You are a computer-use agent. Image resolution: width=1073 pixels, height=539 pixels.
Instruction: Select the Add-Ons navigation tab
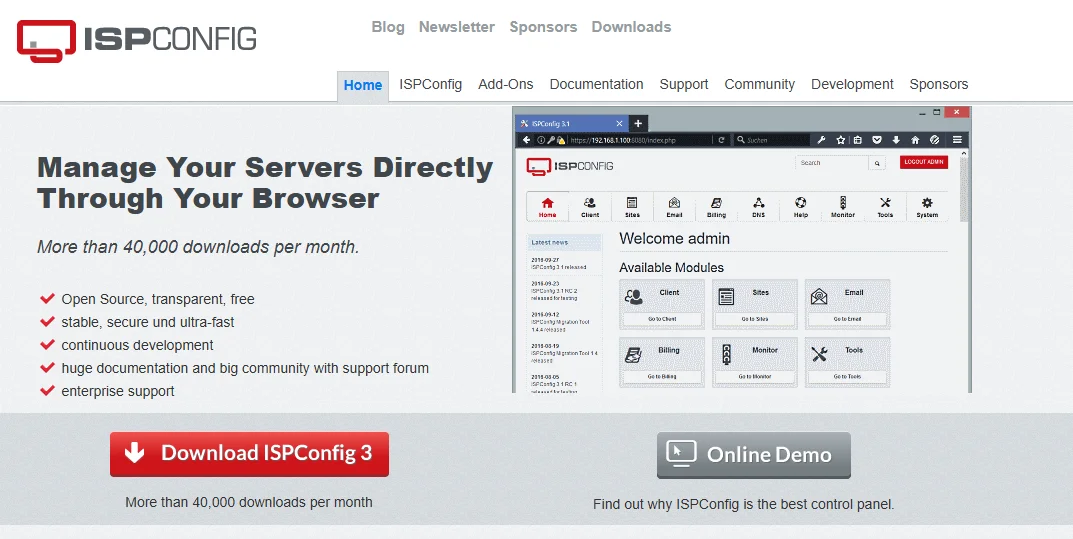pos(505,85)
